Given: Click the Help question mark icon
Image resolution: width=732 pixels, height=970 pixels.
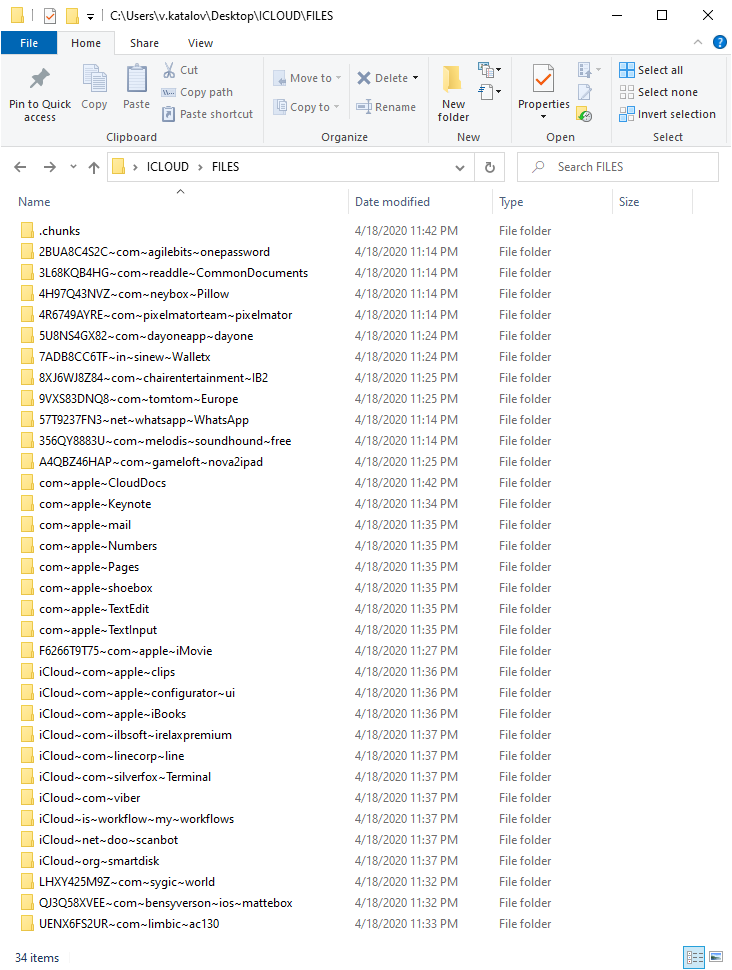Looking at the screenshot, I should [719, 42].
